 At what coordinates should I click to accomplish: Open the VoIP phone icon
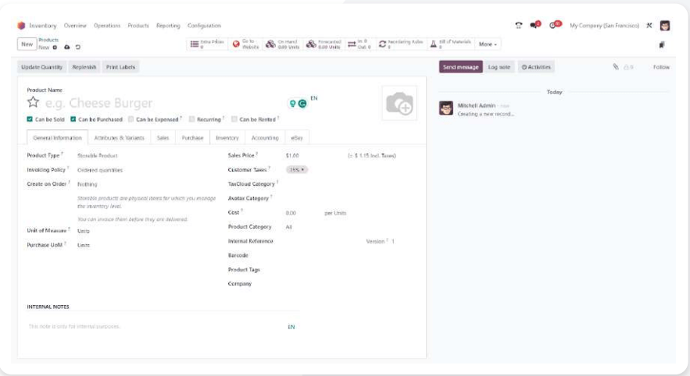tap(518, 26)
